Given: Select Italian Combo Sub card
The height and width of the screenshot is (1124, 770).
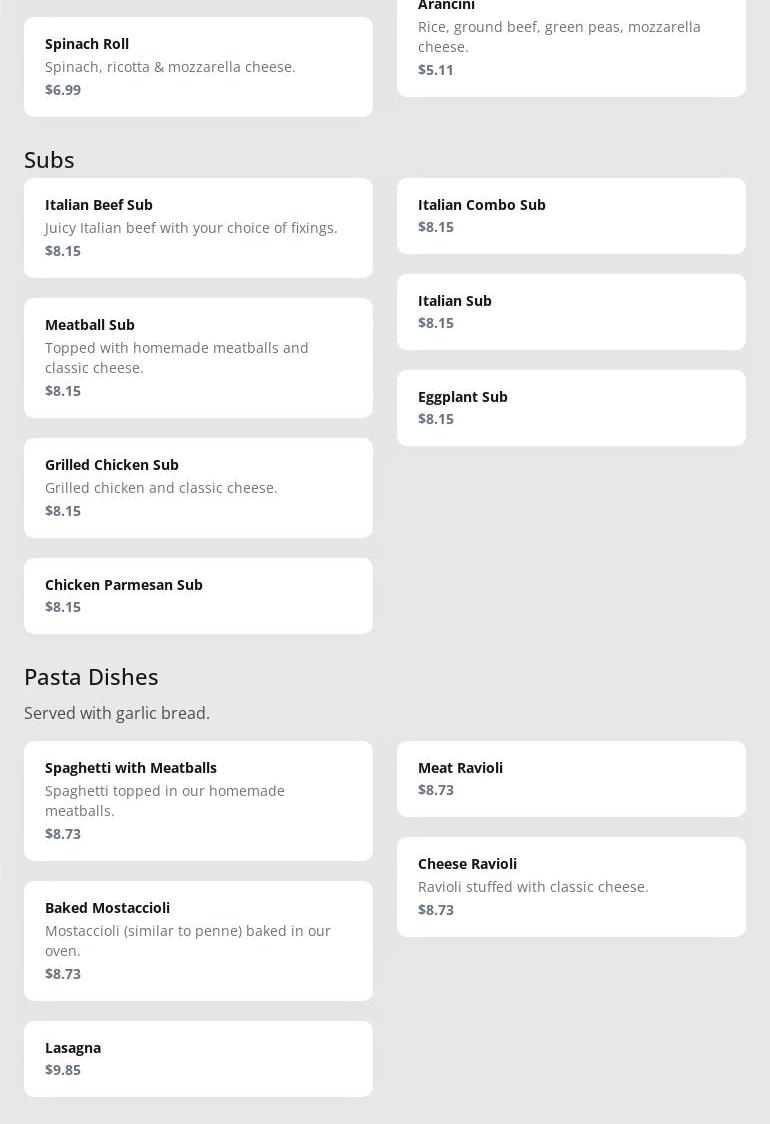Looking at the screenshot, I should (x=570, y=215).
